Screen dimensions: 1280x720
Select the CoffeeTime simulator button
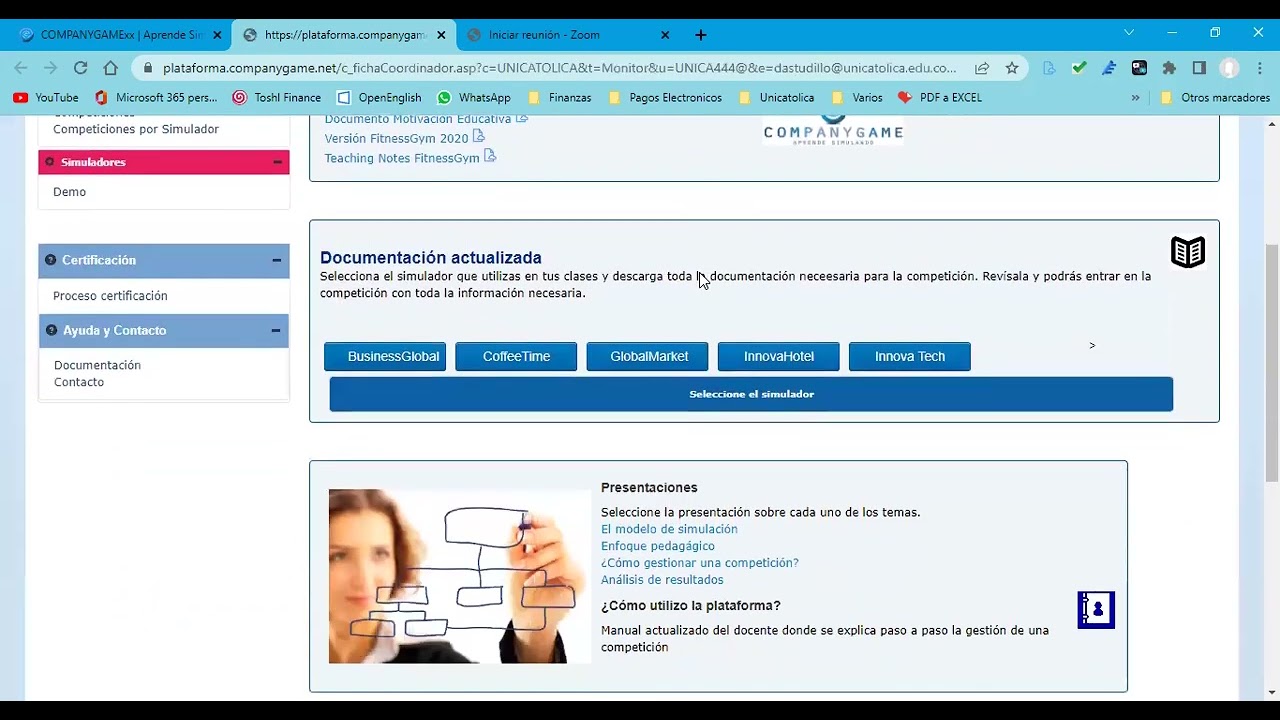[x=516, y=357]
